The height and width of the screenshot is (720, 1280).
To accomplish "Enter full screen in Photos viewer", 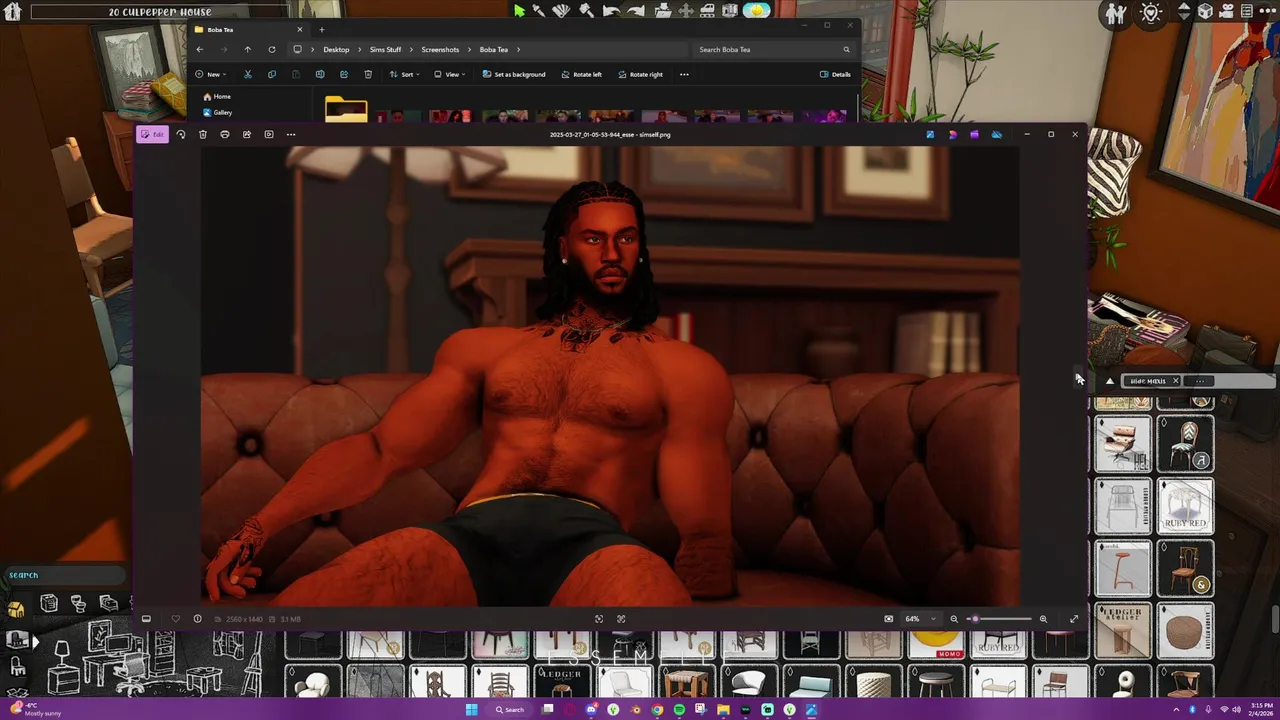I will 1074,619.
